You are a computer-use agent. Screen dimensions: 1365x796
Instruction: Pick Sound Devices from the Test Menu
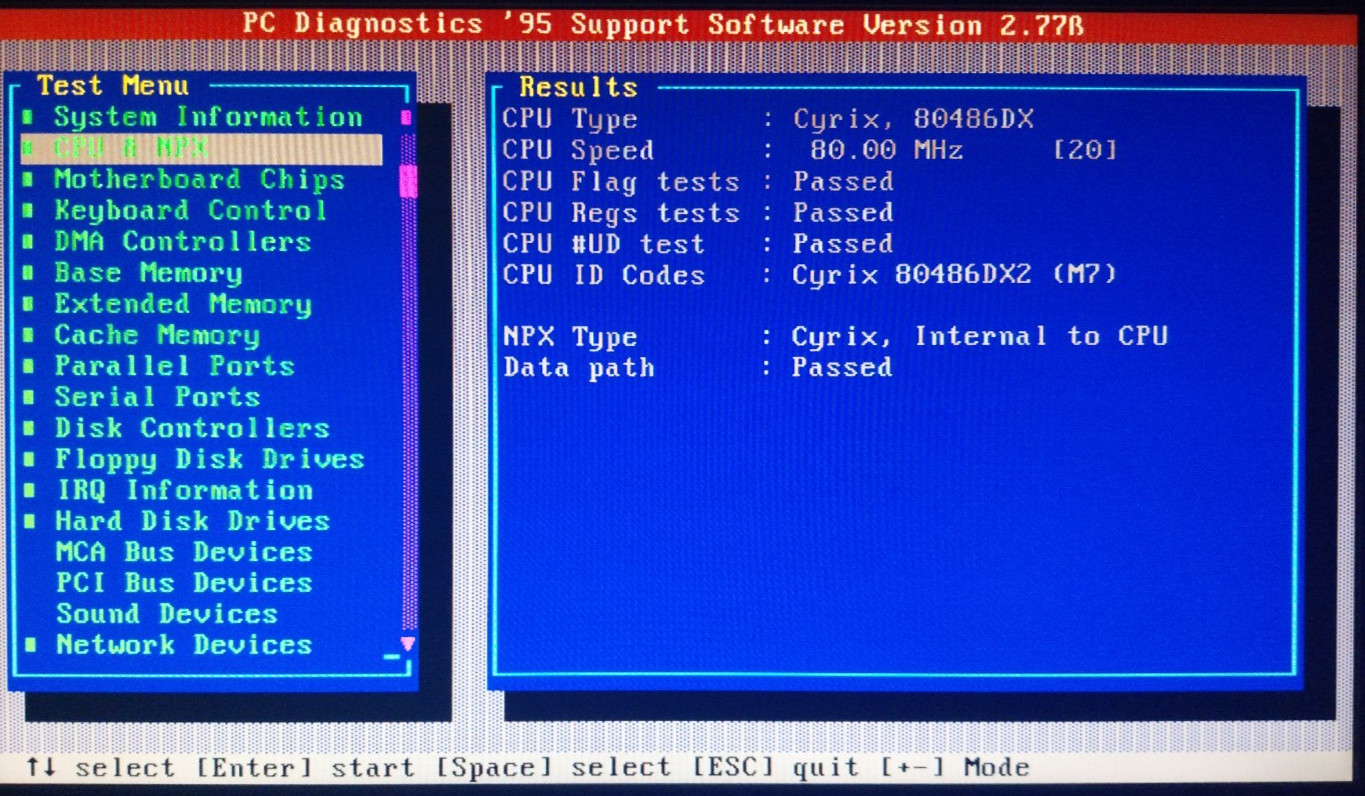coord(167,614)
